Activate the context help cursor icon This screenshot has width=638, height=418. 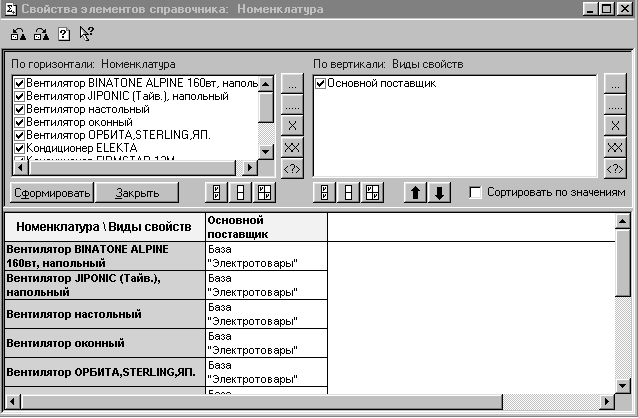[86, 33]
